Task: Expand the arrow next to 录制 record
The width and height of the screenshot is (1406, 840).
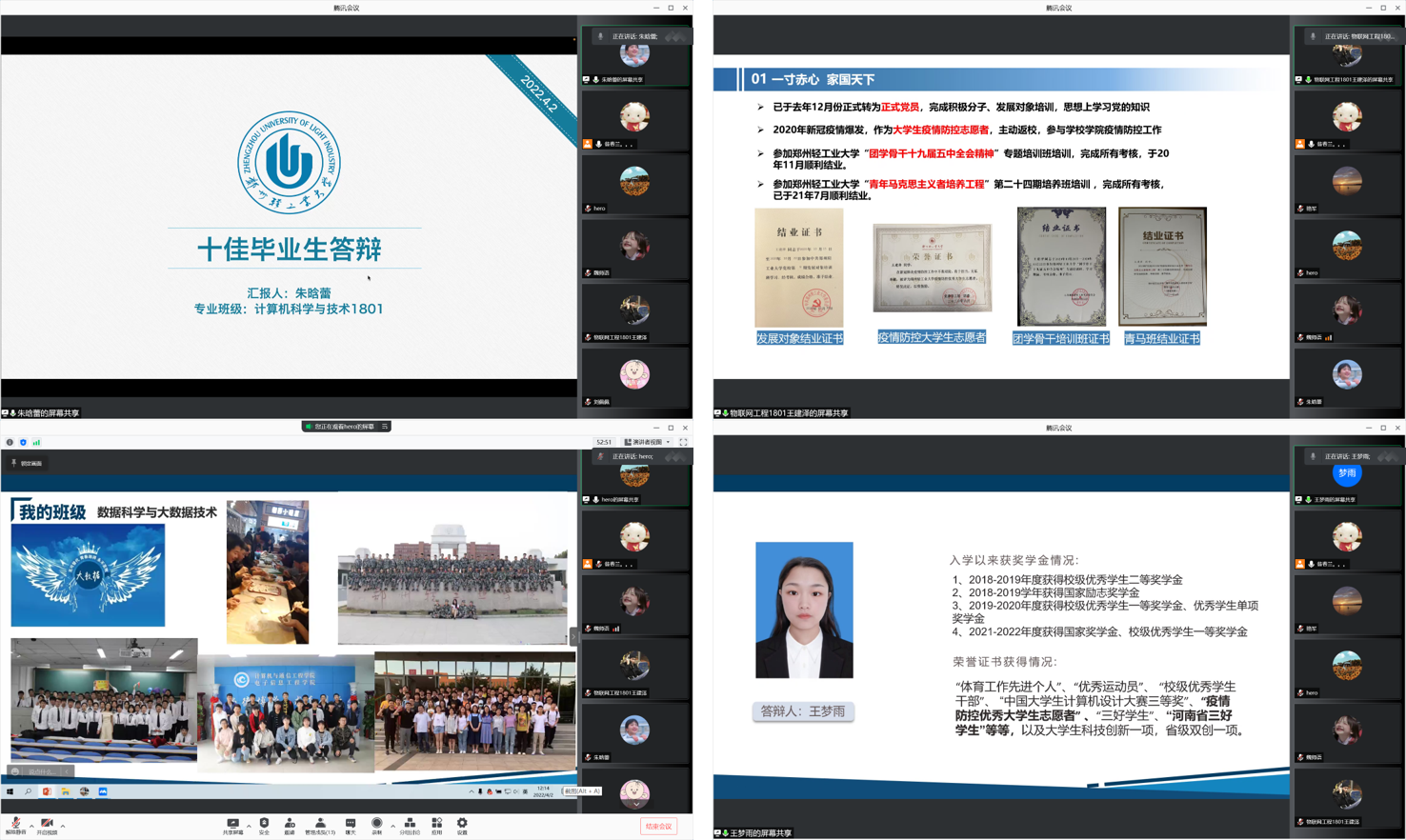Action: tap(392, 826)
